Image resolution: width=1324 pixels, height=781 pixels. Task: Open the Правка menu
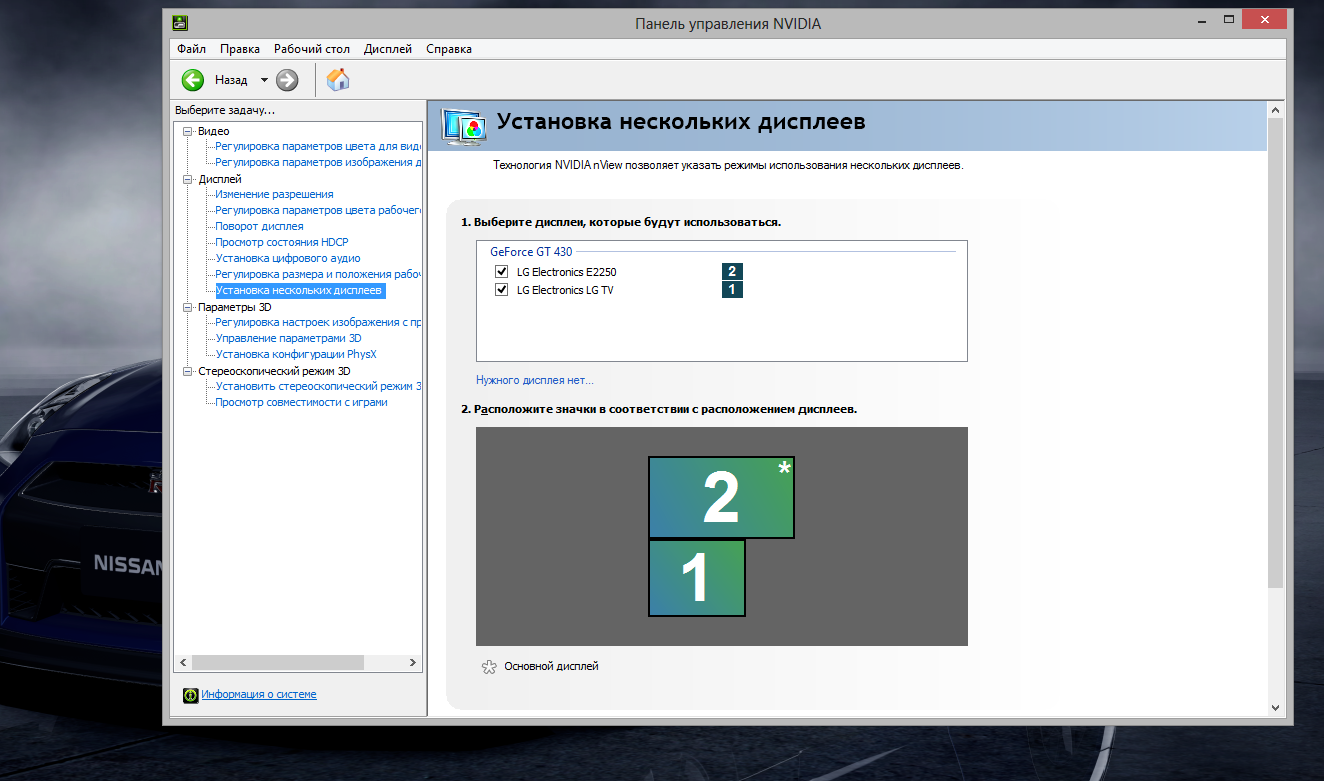[240, 49]
